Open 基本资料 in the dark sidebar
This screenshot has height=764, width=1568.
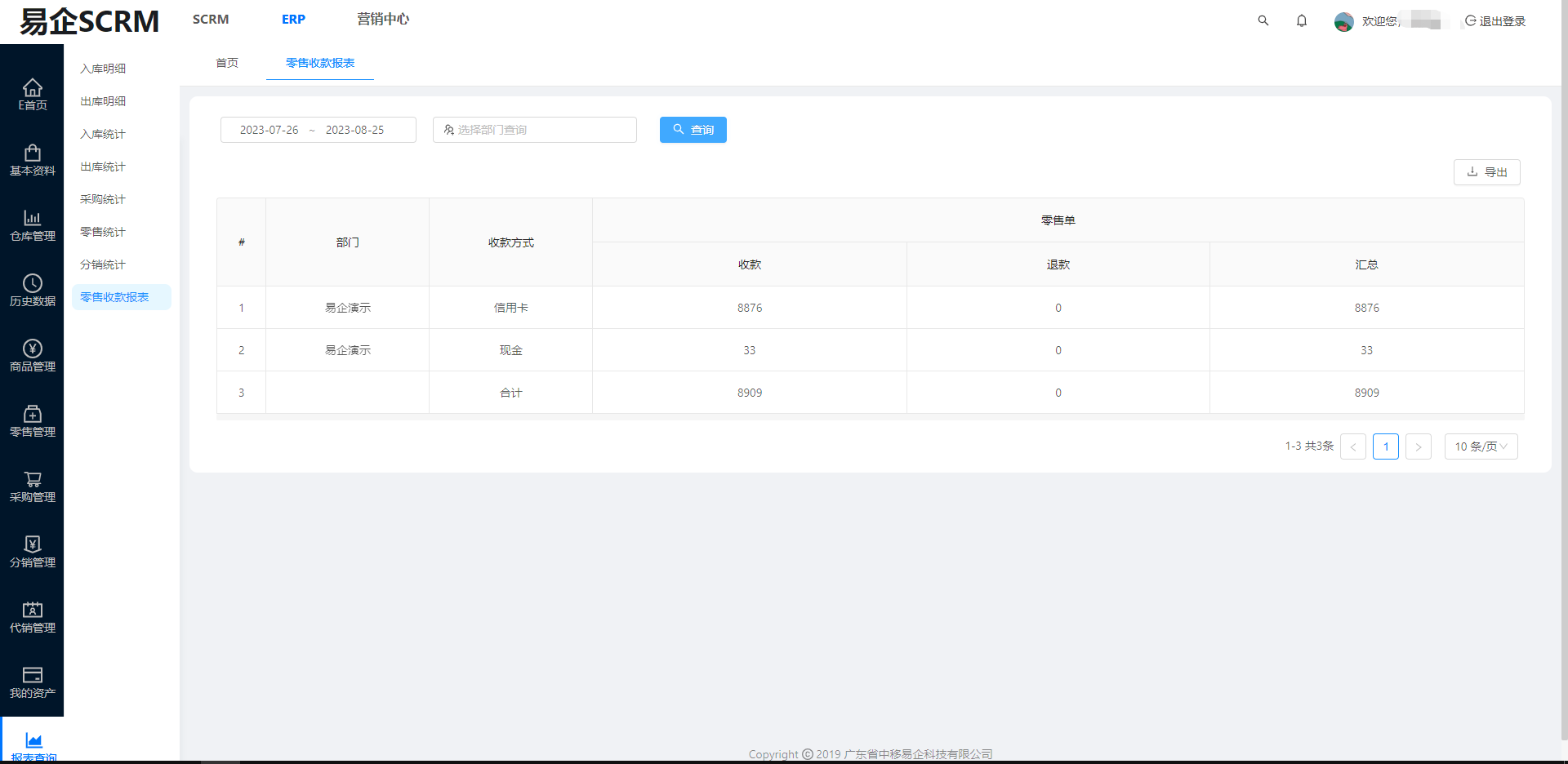[32, 160]
